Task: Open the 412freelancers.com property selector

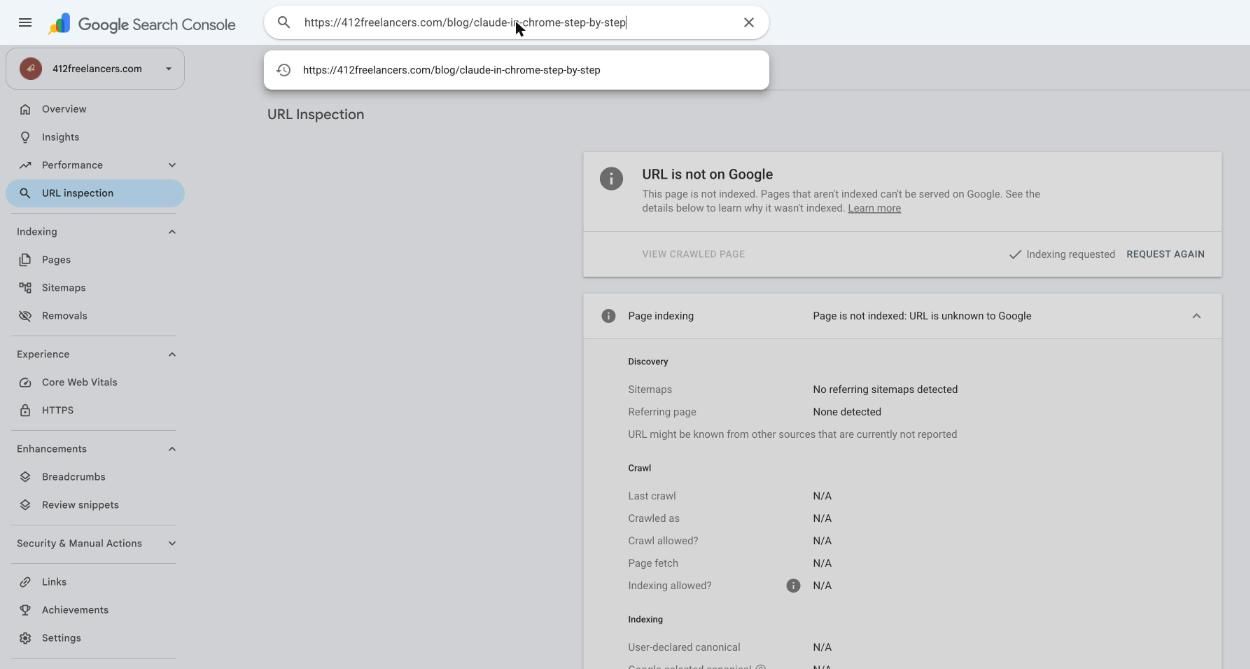Action: click(x=95, y=68)
